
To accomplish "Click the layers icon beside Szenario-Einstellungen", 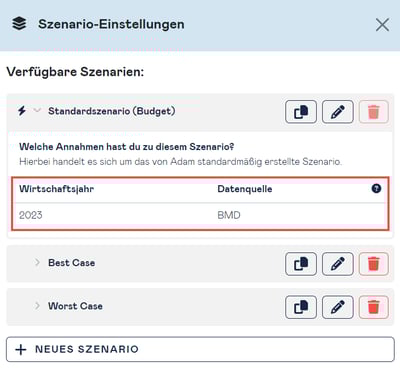I will pos(19,24).
